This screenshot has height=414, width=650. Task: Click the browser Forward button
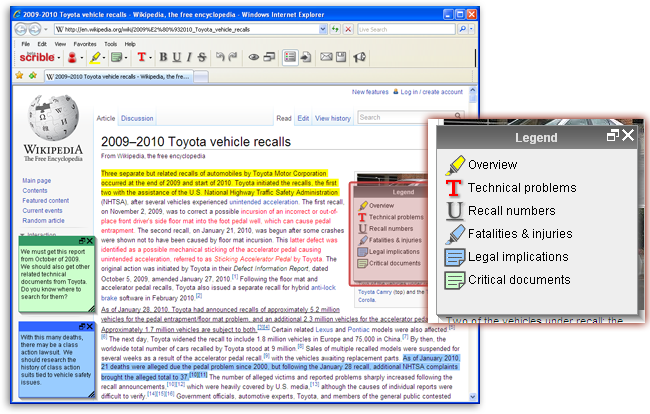tap(35, 29)
